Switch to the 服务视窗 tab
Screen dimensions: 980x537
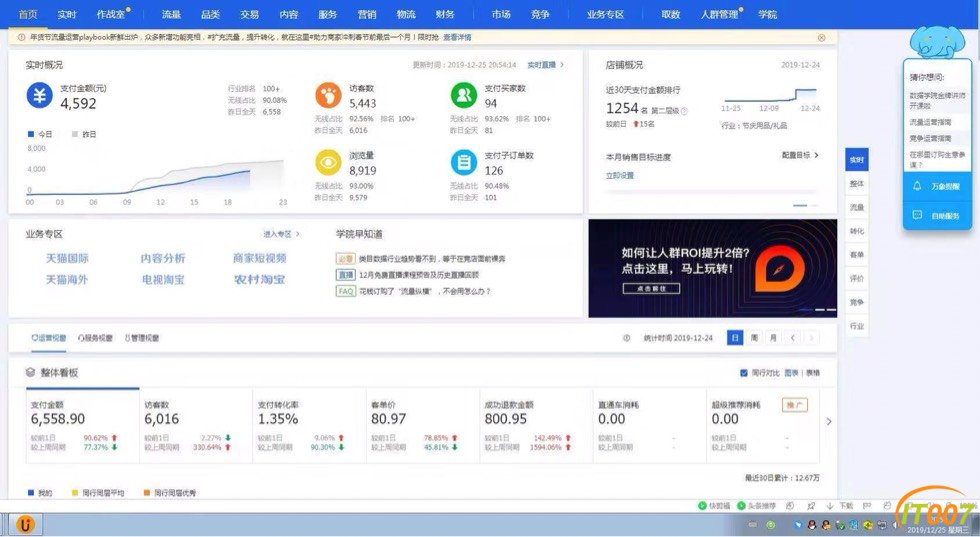95,338
